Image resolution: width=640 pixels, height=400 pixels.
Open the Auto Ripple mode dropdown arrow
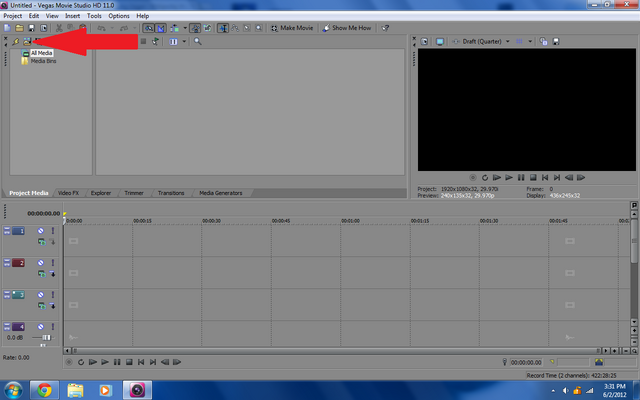pyautogui.click(x=185, y=28)
